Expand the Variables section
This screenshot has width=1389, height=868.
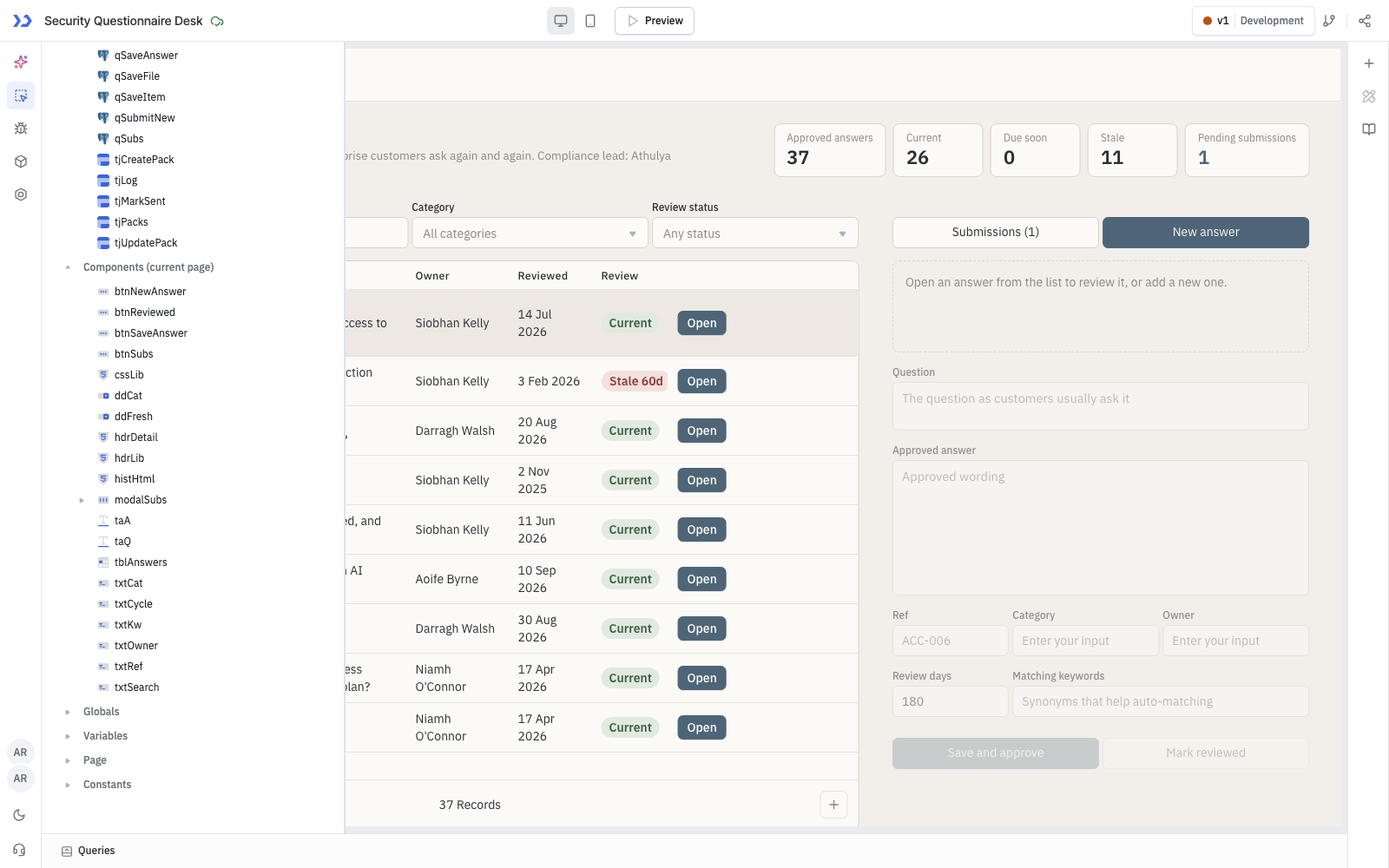(x=68, y=736)
